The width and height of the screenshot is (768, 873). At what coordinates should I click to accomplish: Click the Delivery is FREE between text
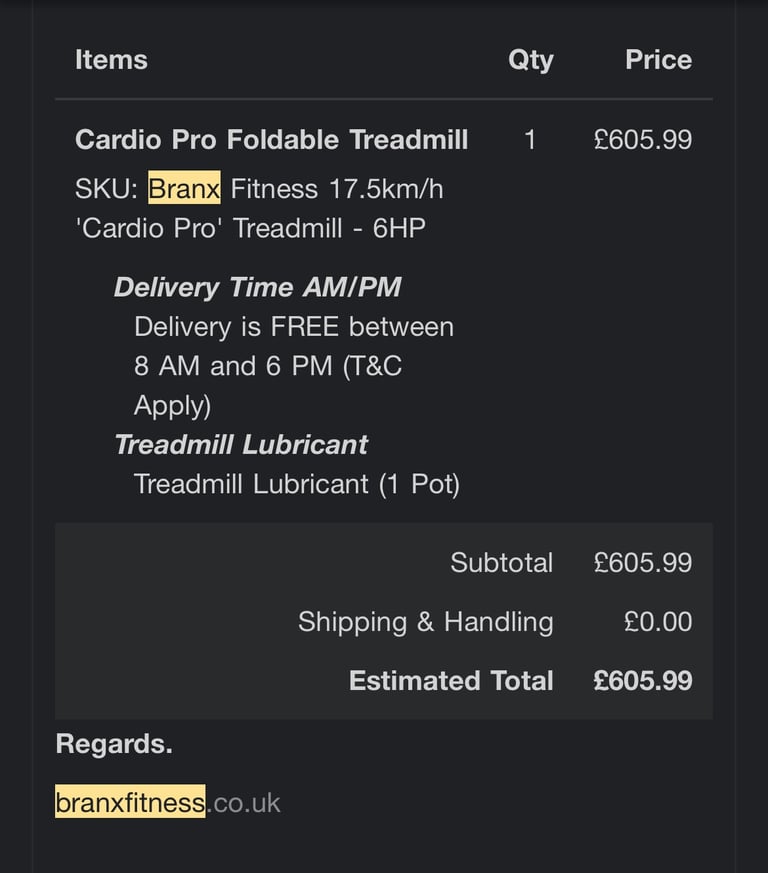(x=294, y=327)
